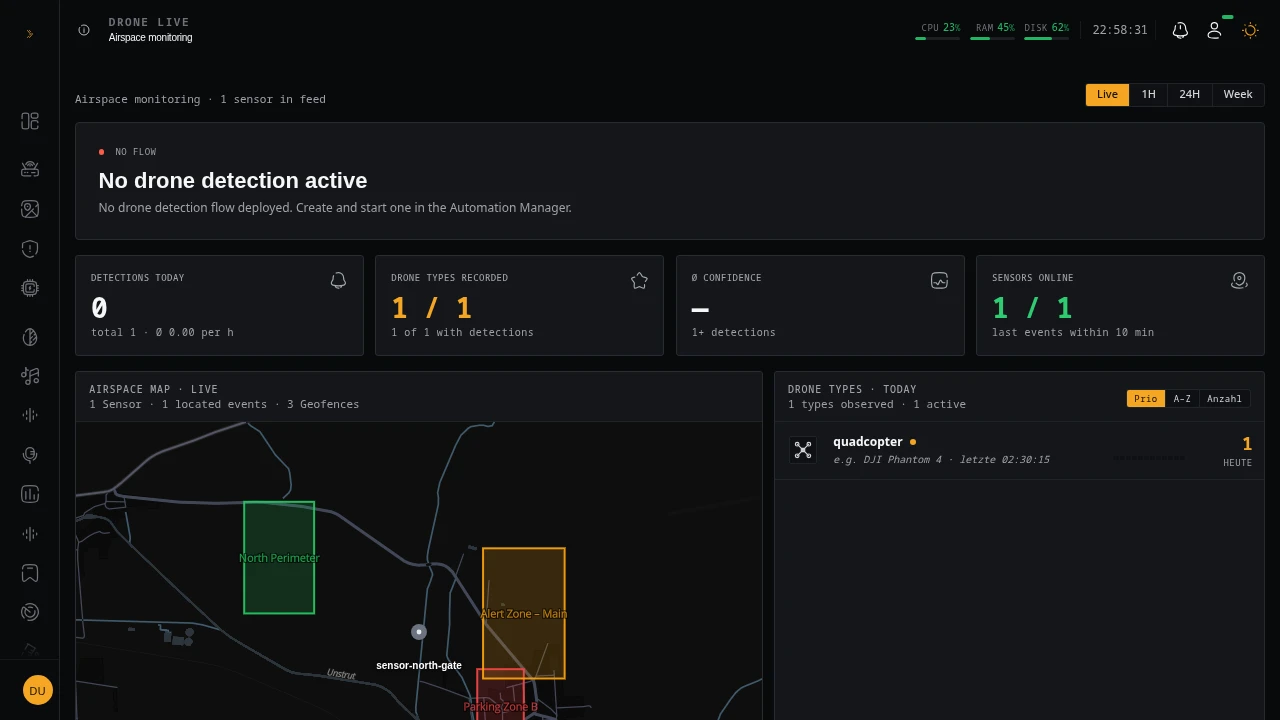Toggle light theme with the sun icon
The width and height of the screenshot is (1280, 720).
tap(1250, 30)
